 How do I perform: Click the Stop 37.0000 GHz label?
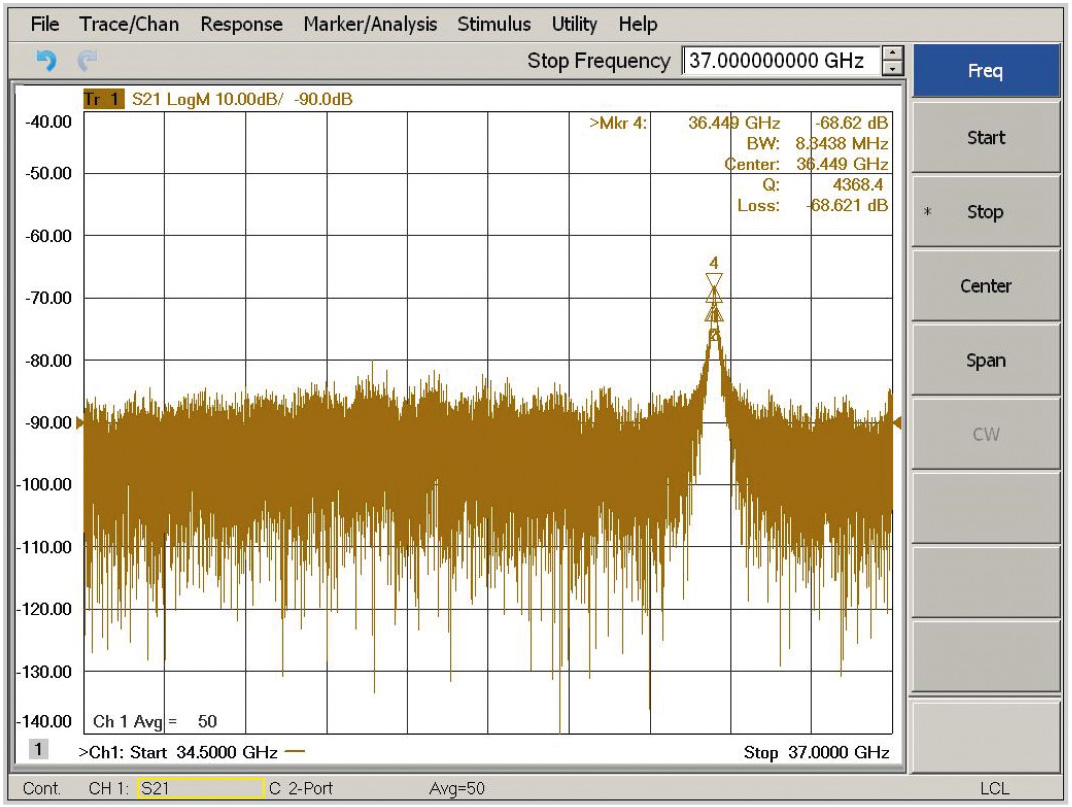click(x=816, y=752)
